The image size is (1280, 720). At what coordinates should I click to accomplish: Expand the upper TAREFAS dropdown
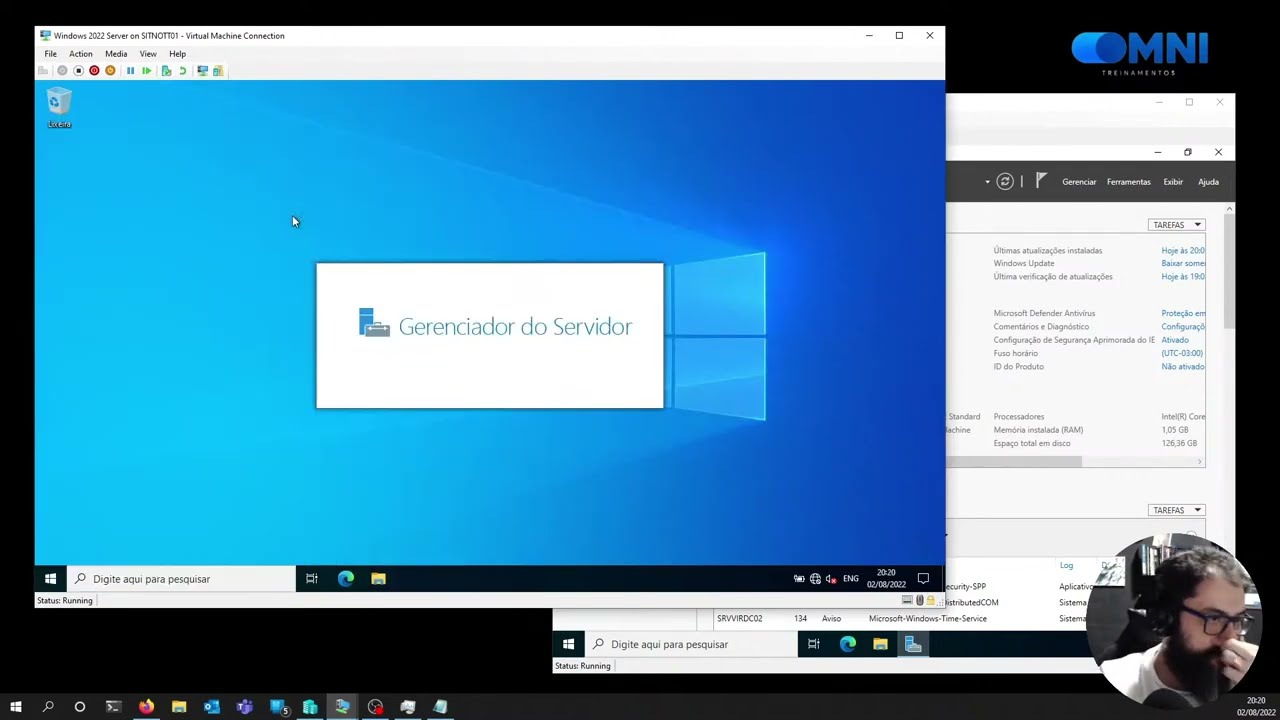pyautogui.click(x=1177, y=225)
